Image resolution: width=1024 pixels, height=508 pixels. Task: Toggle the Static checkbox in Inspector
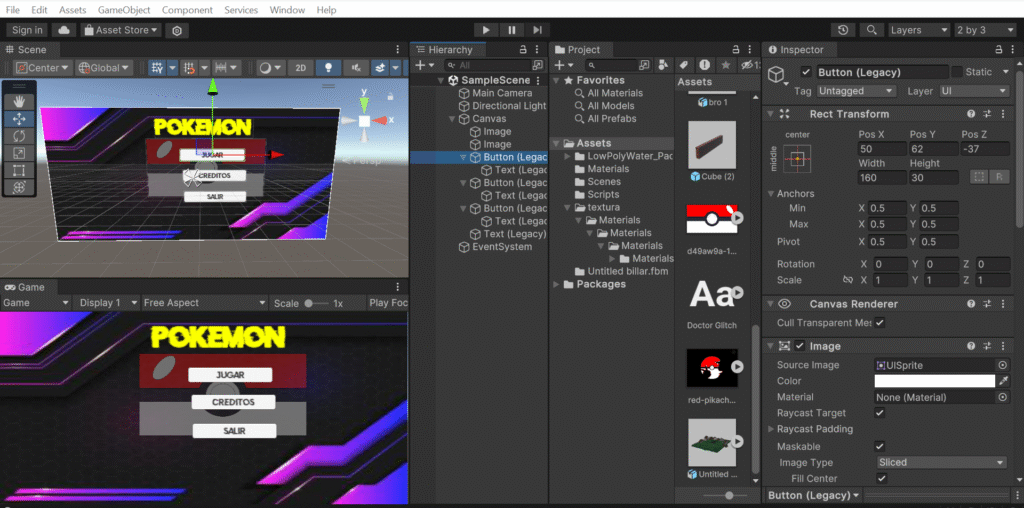click(x=957, y=72)
